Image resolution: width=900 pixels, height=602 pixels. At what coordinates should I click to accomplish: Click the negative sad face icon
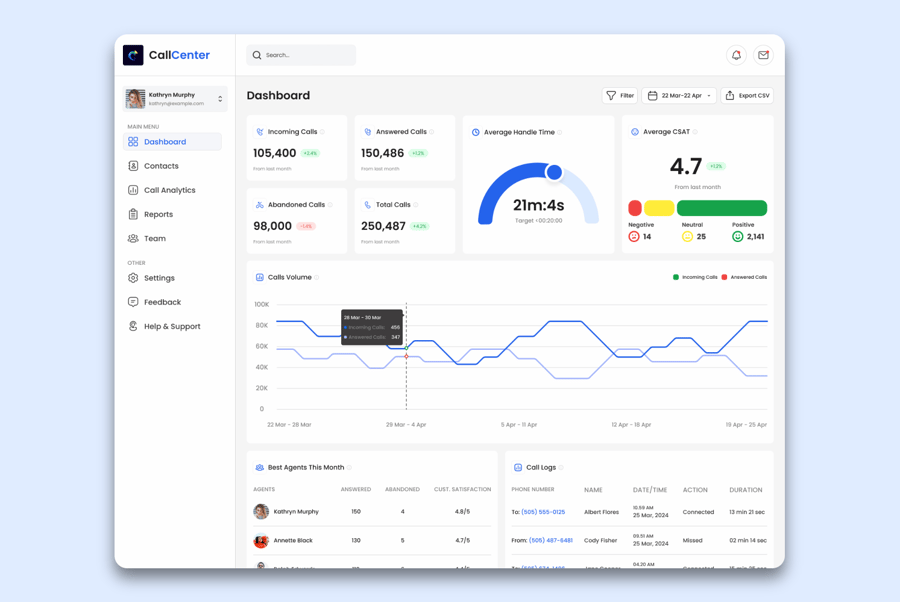click(634, 237)
